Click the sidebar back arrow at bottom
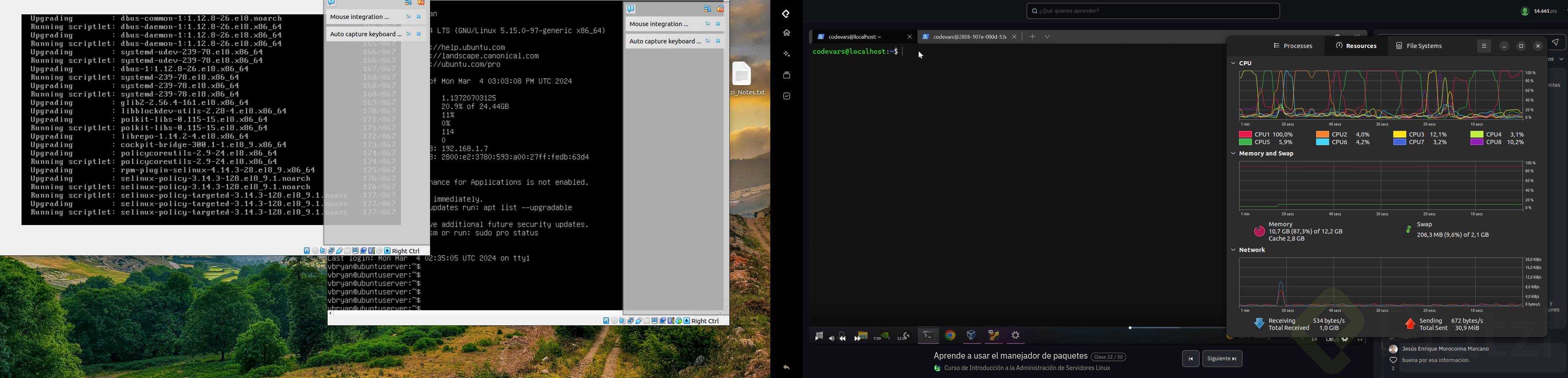 click(786, 367)
